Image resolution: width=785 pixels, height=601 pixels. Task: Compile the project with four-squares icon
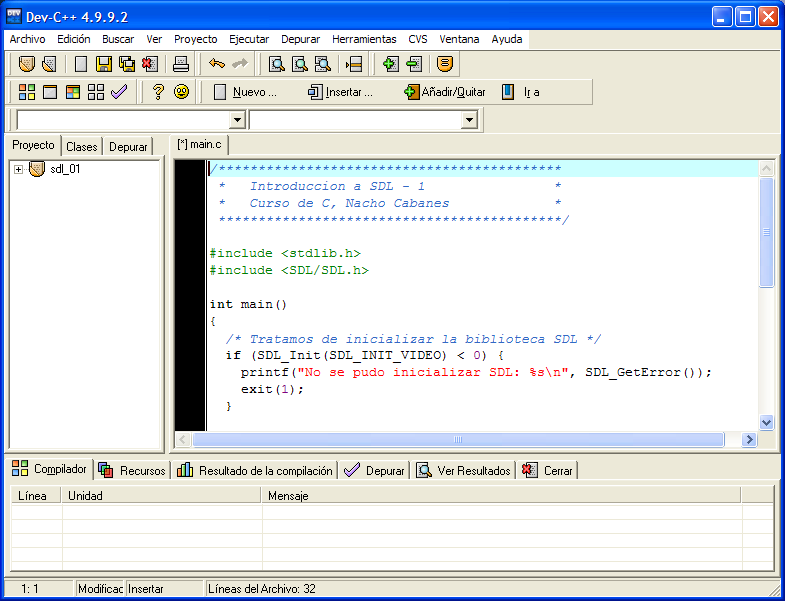[27, 92]
